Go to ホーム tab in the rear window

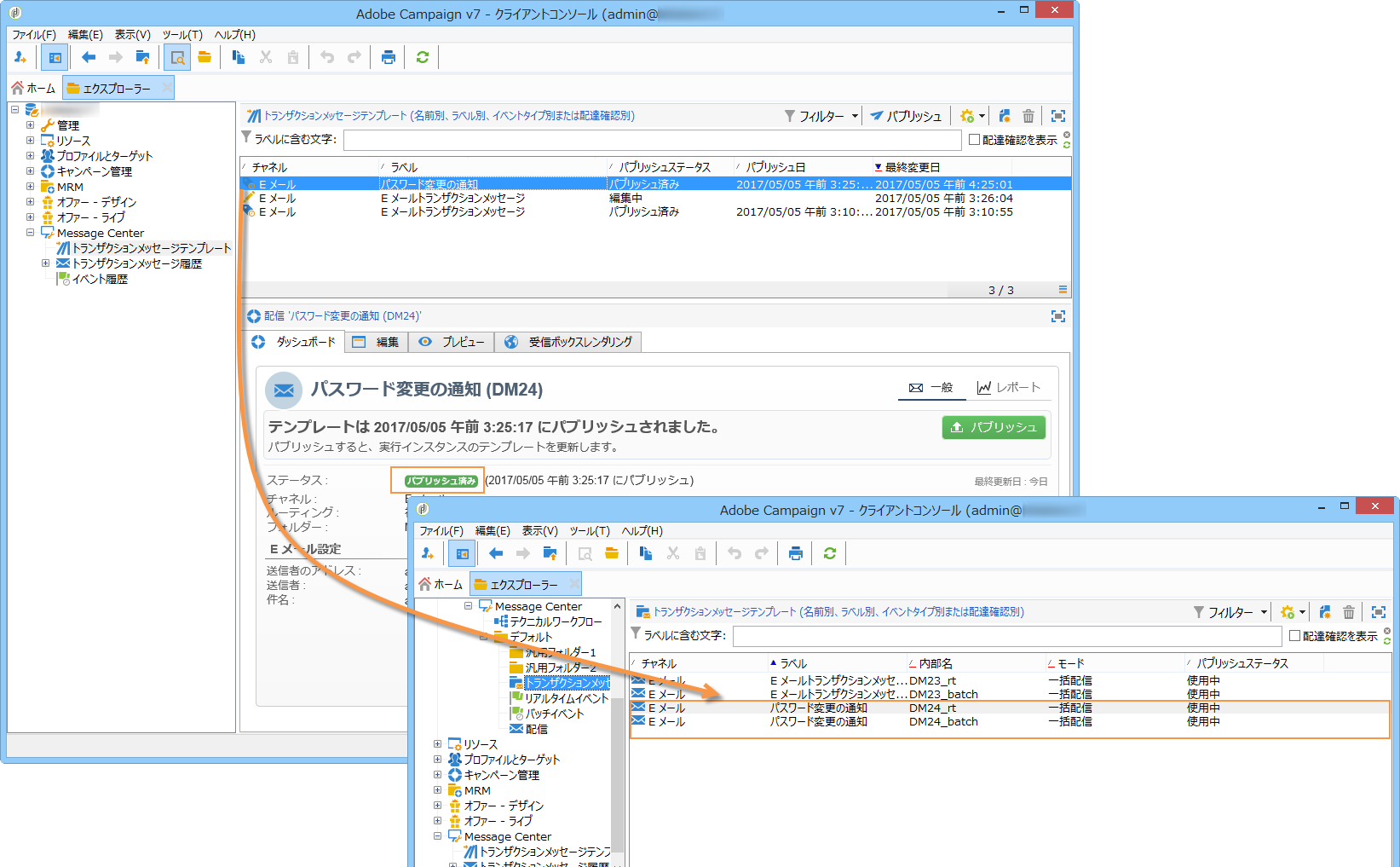tap(34, 88)
